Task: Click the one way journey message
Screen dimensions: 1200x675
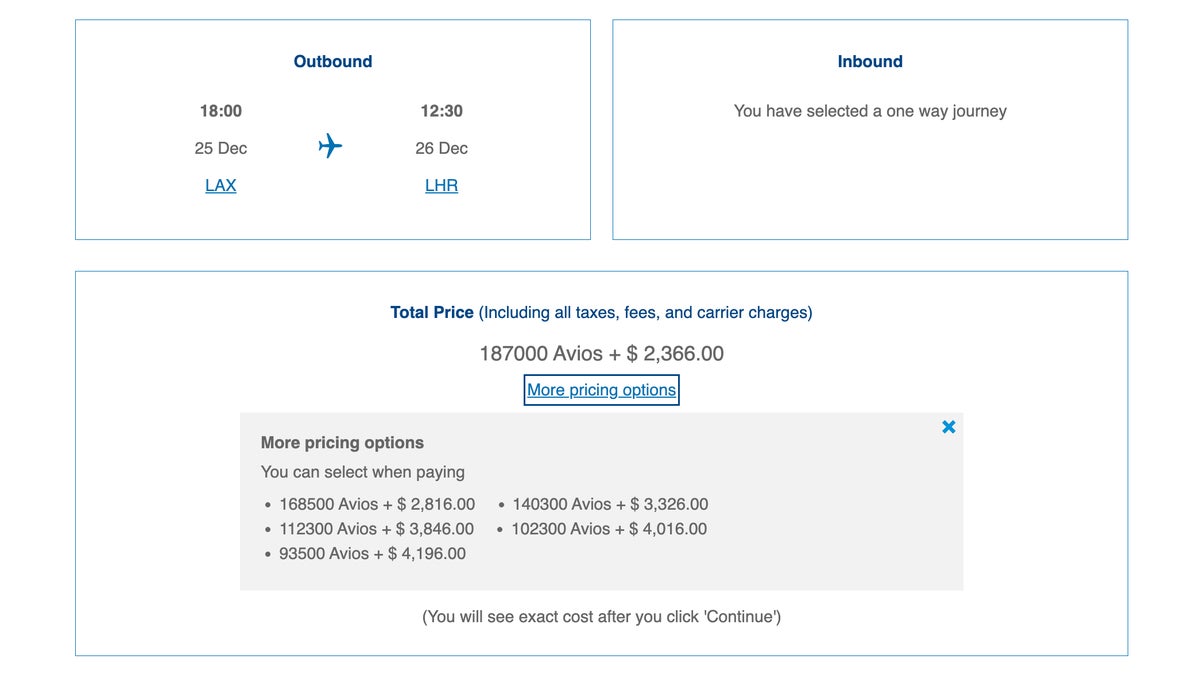Action: pyautogui.click(x=869, y=110)
